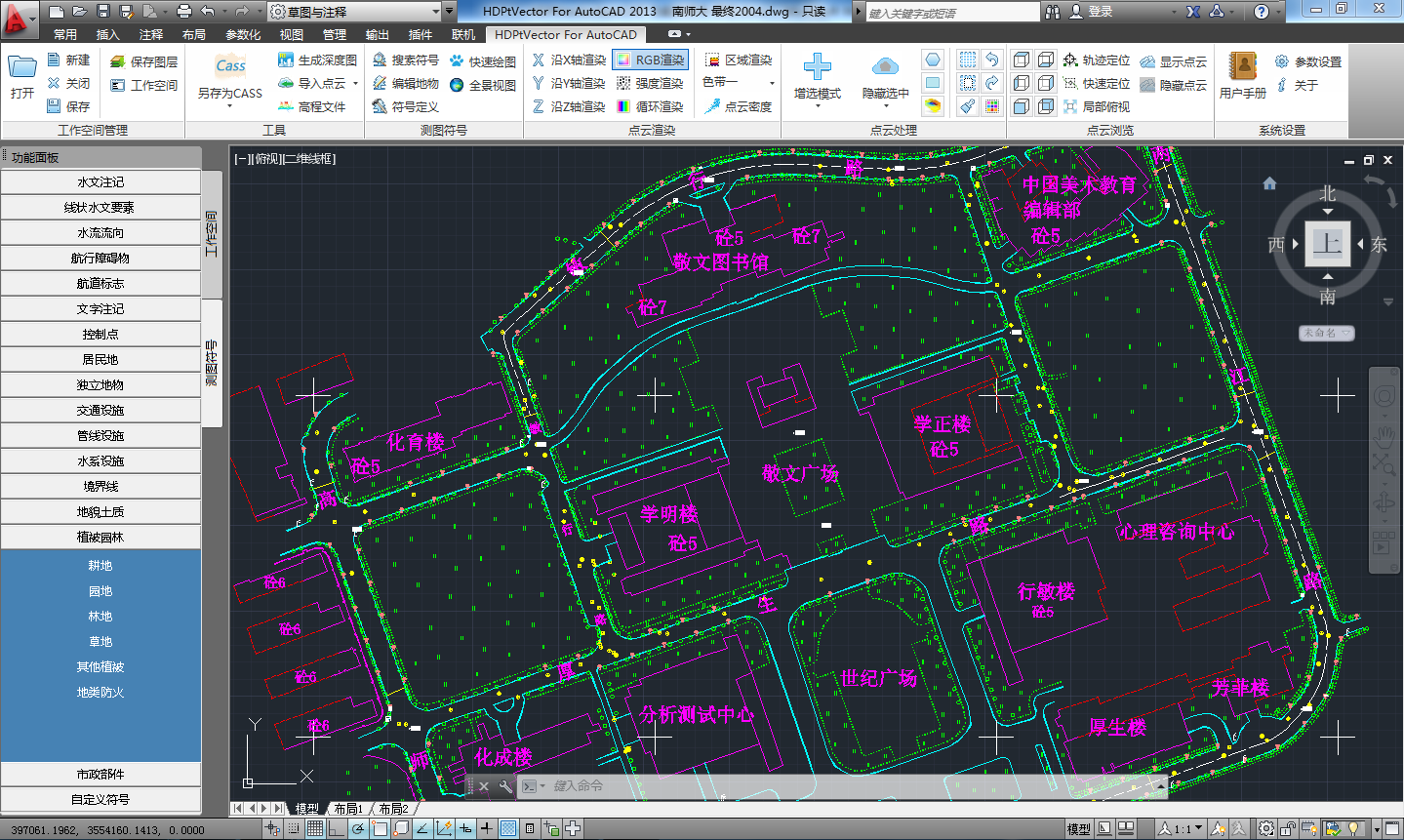Screen dimensions: 1404x840
Task: Click the 轨迹定位 trajectory locate tool
Action: (x=1096, y=60)
